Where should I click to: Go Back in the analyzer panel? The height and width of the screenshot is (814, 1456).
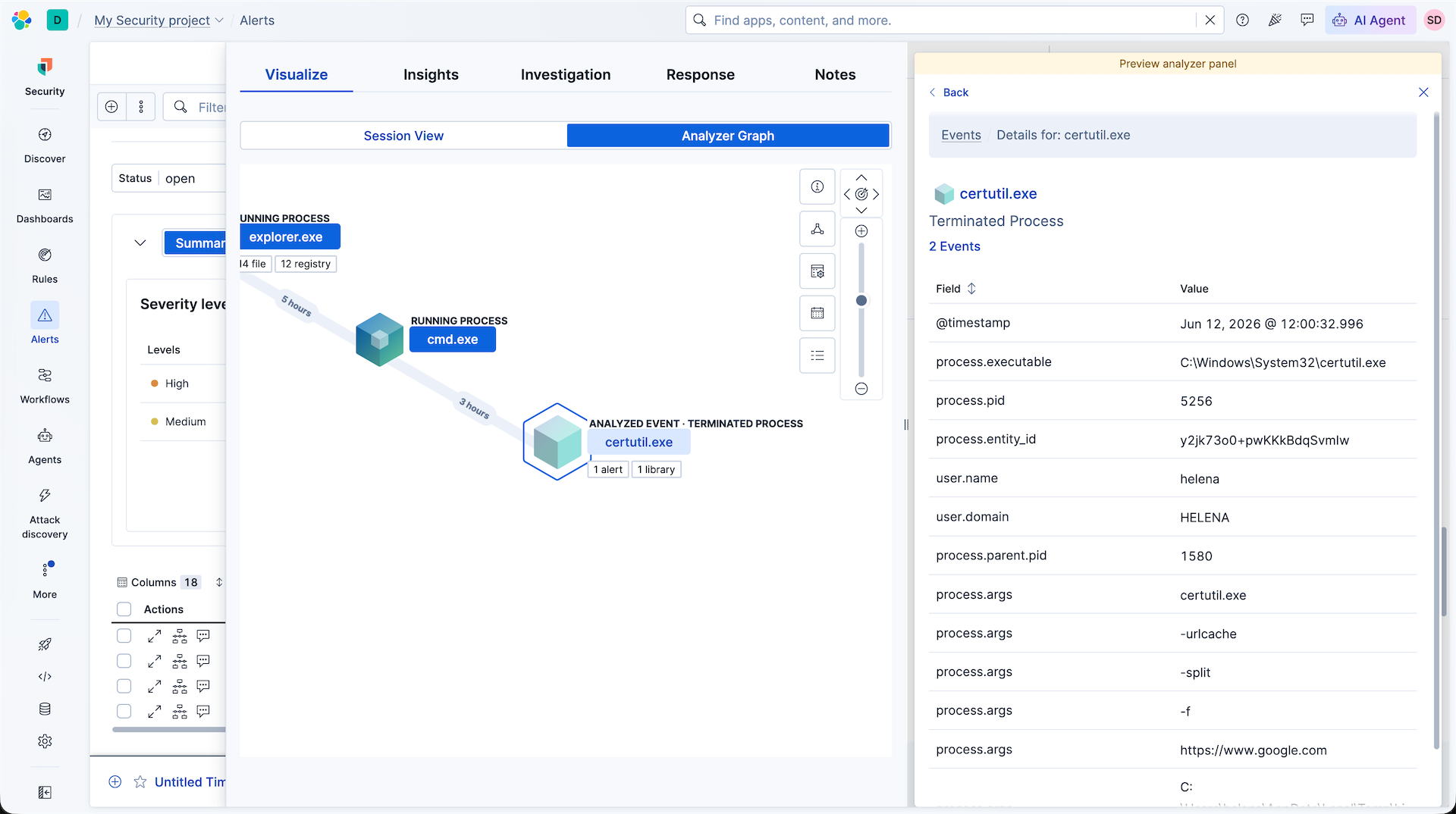[x=949, y=92]
